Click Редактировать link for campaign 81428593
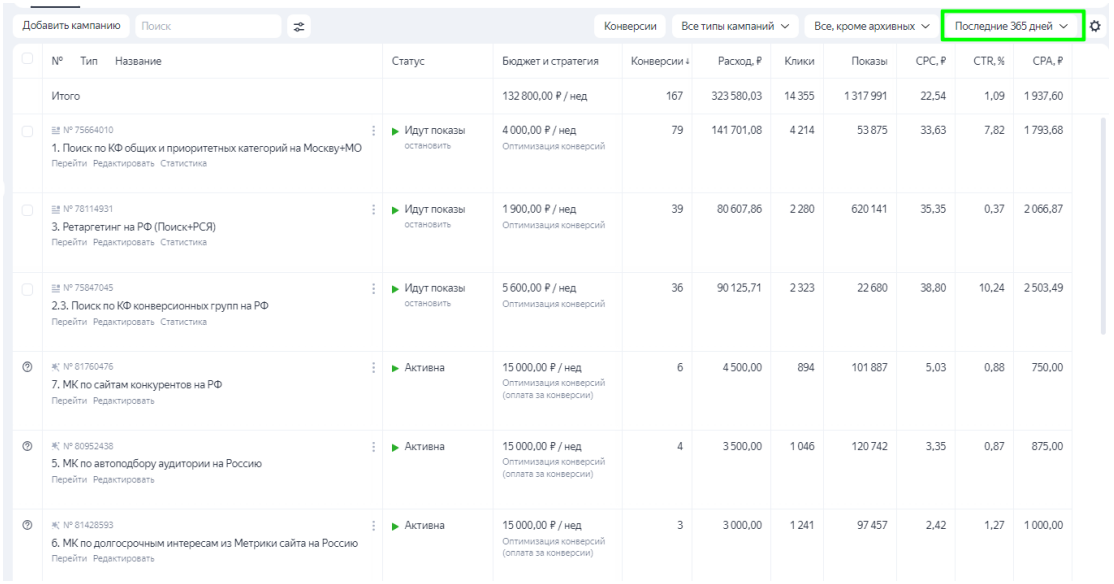 124,558
